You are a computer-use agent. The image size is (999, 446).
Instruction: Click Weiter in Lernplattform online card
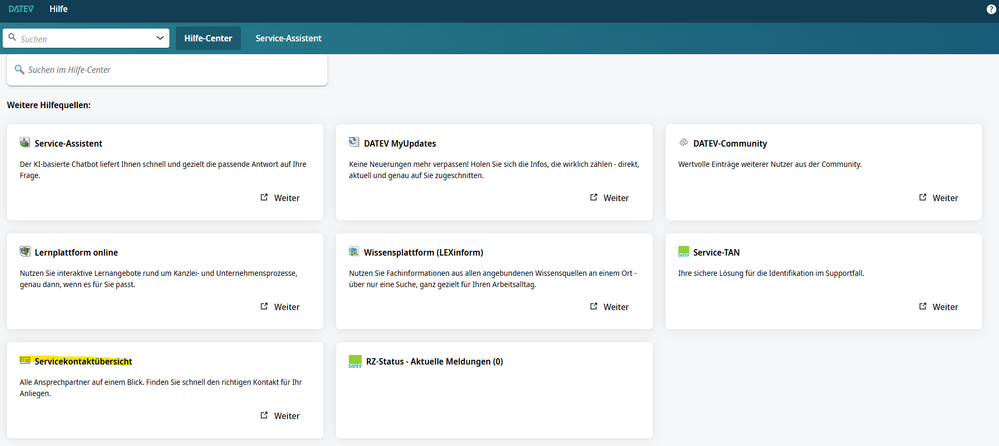point(287,307)
